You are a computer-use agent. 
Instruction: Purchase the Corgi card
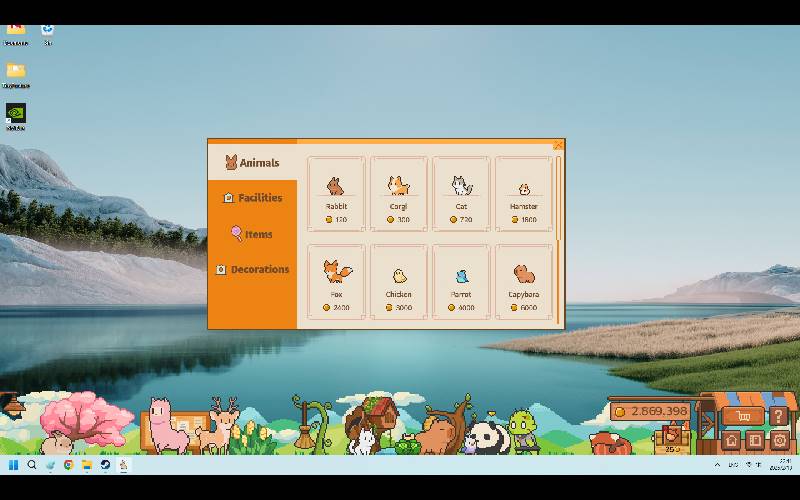click(x=399, y=194)
